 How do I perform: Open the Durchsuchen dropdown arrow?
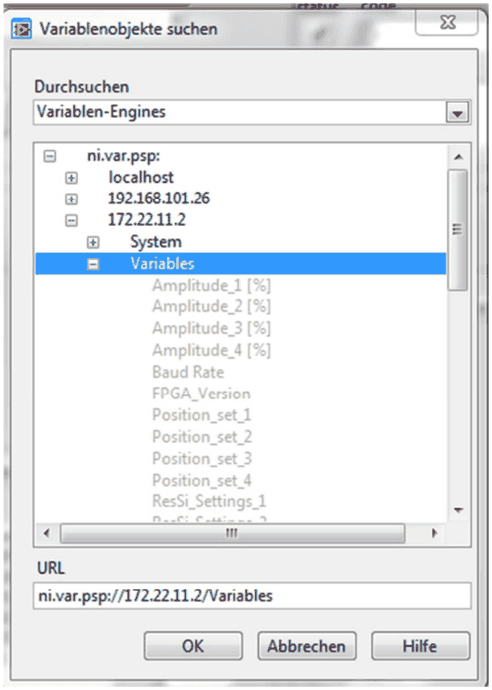click(x=458, y=113)
